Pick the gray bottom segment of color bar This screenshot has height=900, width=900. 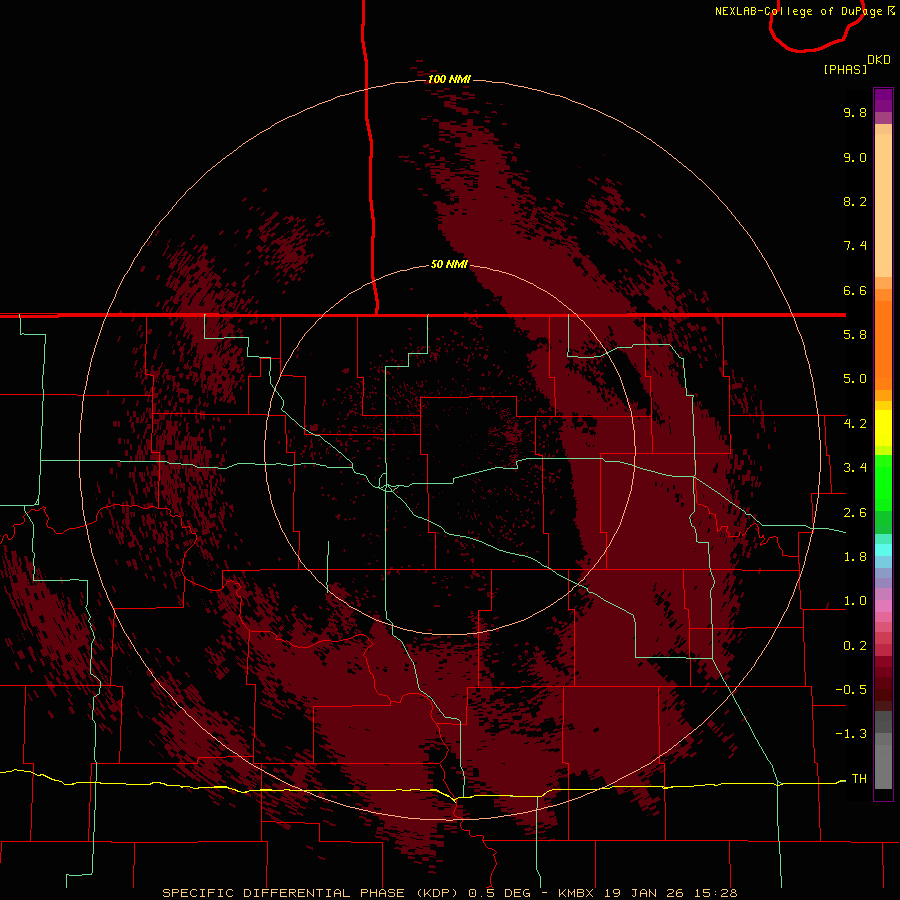coord(883,766)
